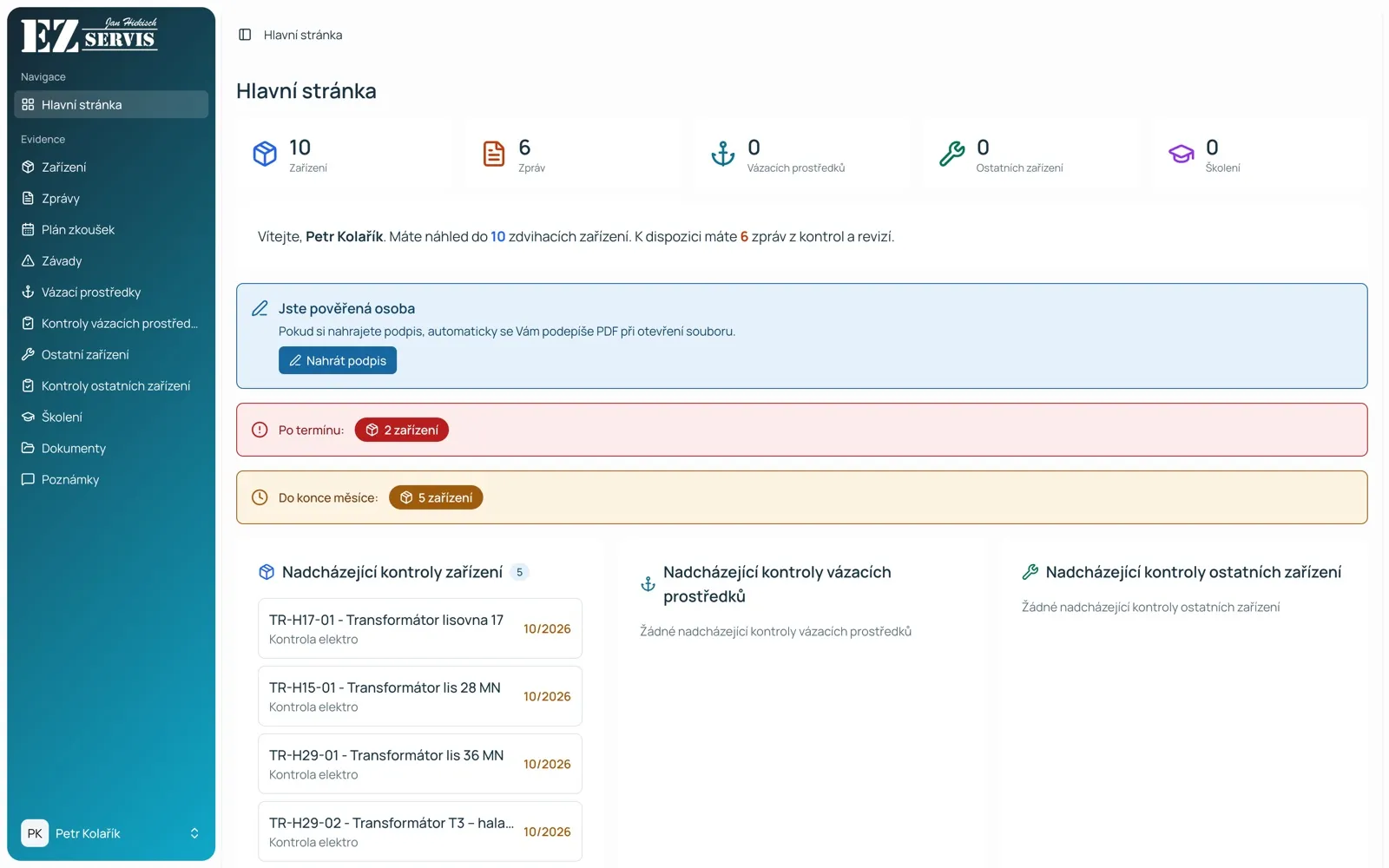This screenshot has width=1389, height=868.
Task: Click the green wrench Ostatních zařízení icon
Action: (x=952, y=154)
